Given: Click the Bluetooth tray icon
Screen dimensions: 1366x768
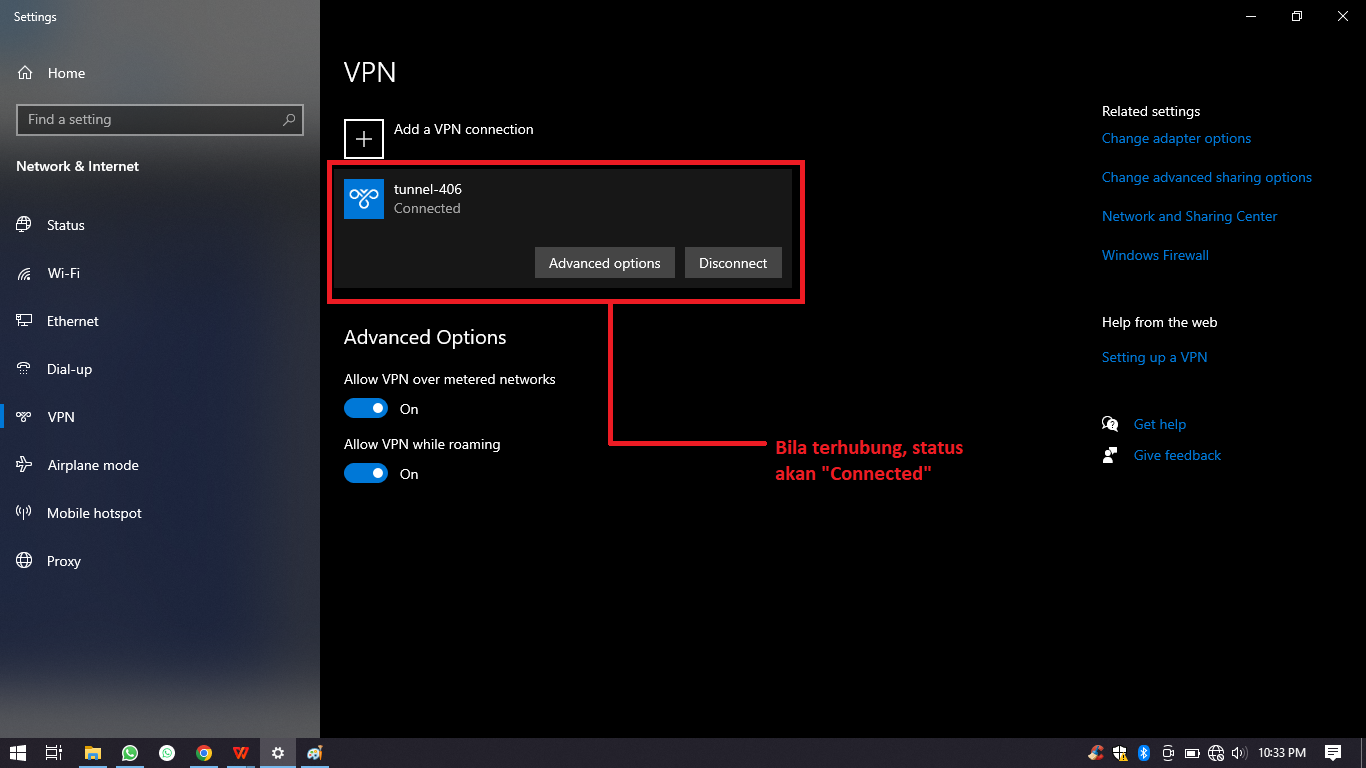Looking at the screenshot, I should [x=1145, y=753].
